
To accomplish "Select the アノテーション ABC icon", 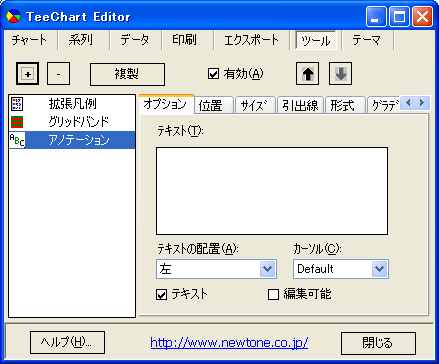I will 17,140.
